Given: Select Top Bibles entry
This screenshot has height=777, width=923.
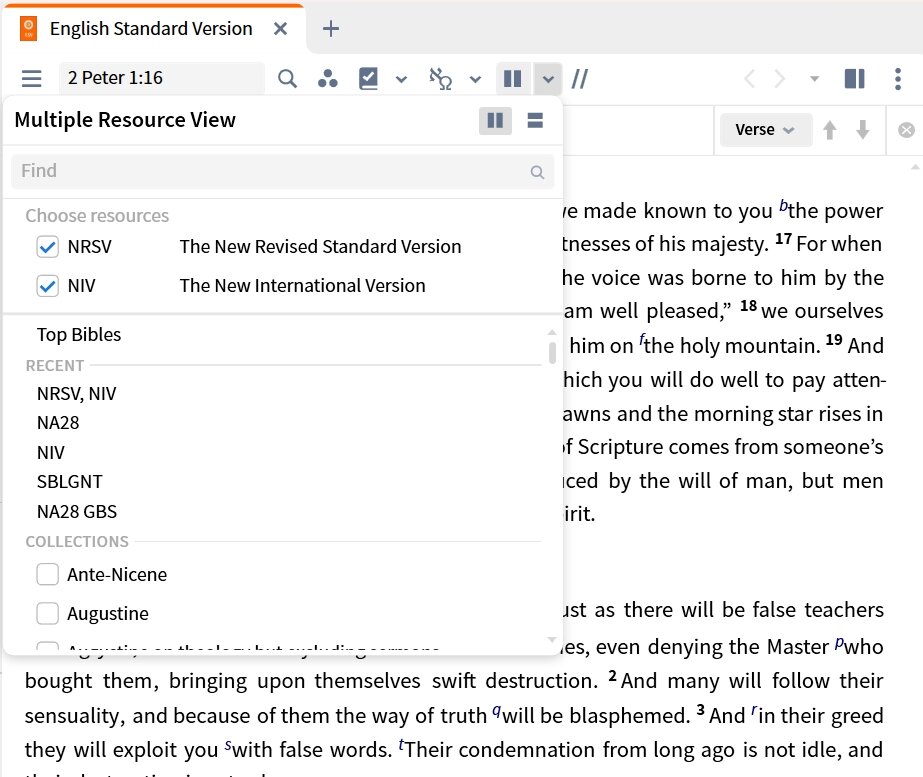Looking at the screenshot, I should click(79, 335).
